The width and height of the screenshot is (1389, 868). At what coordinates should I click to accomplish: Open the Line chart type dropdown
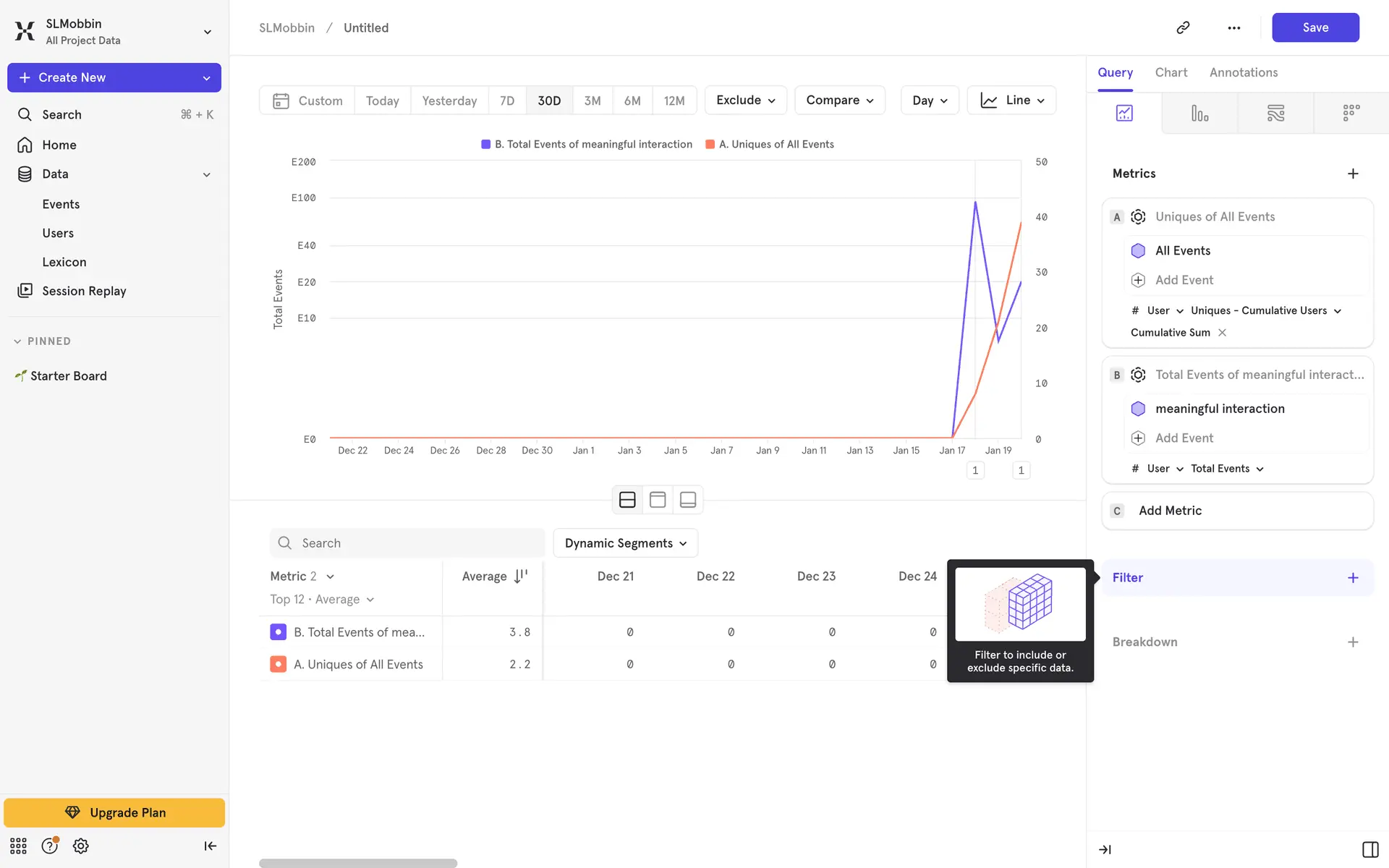click(x=1011, y=101)
